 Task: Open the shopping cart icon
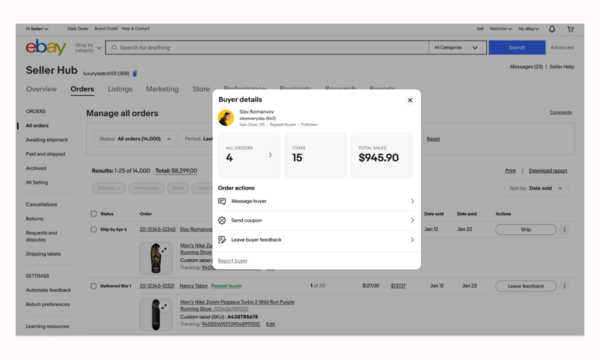[570, 29]
